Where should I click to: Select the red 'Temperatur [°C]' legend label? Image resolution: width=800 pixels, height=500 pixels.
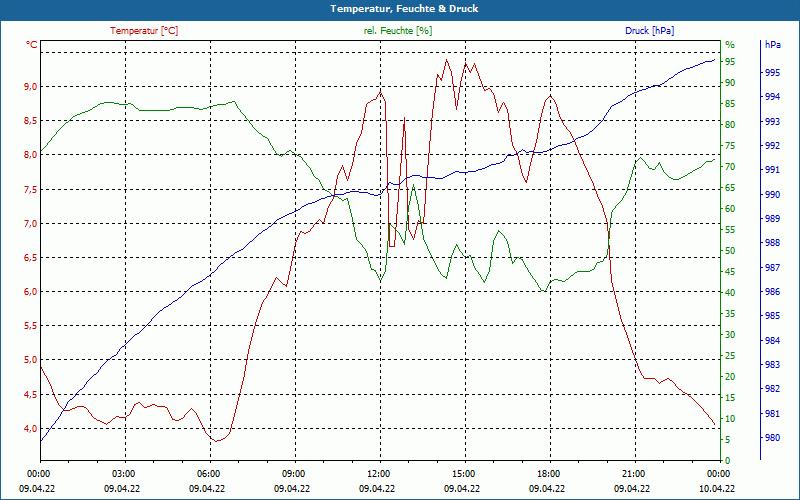click(144, 31)
